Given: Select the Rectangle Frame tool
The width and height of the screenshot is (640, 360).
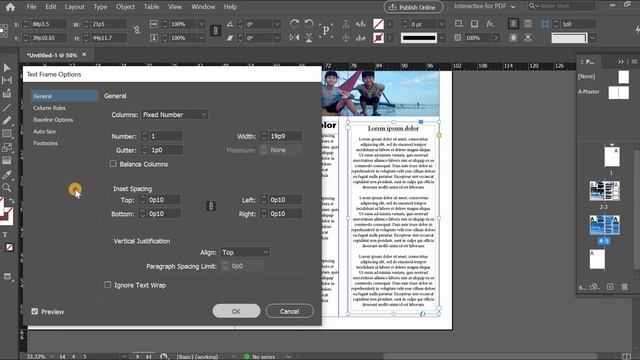Looking at the screenshot, I should click(x=7, y=134).
